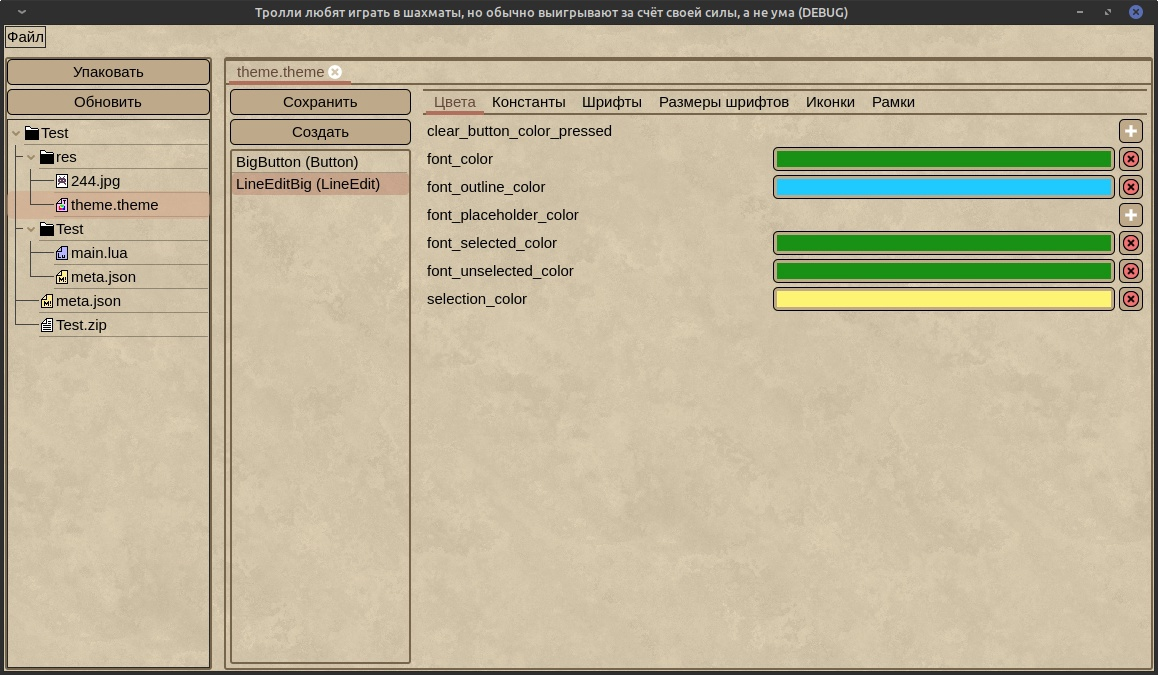
Task: Click the root Test folder icon
Action: (x=32, y=133)
